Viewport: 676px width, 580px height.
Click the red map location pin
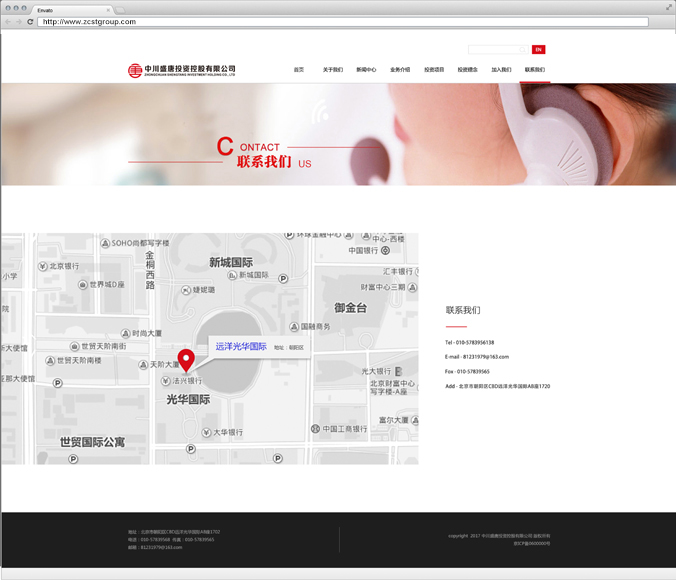pyautogui.click(x=185, y=360)
